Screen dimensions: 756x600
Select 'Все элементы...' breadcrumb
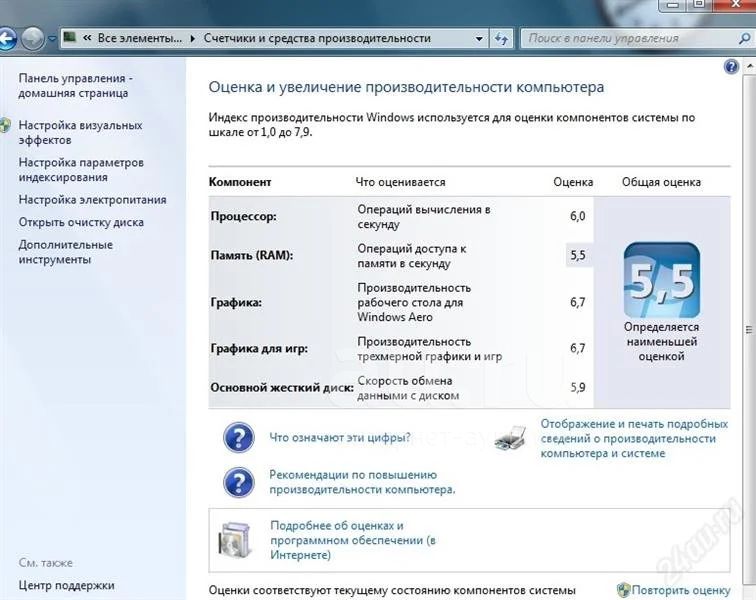pos(140,38)
